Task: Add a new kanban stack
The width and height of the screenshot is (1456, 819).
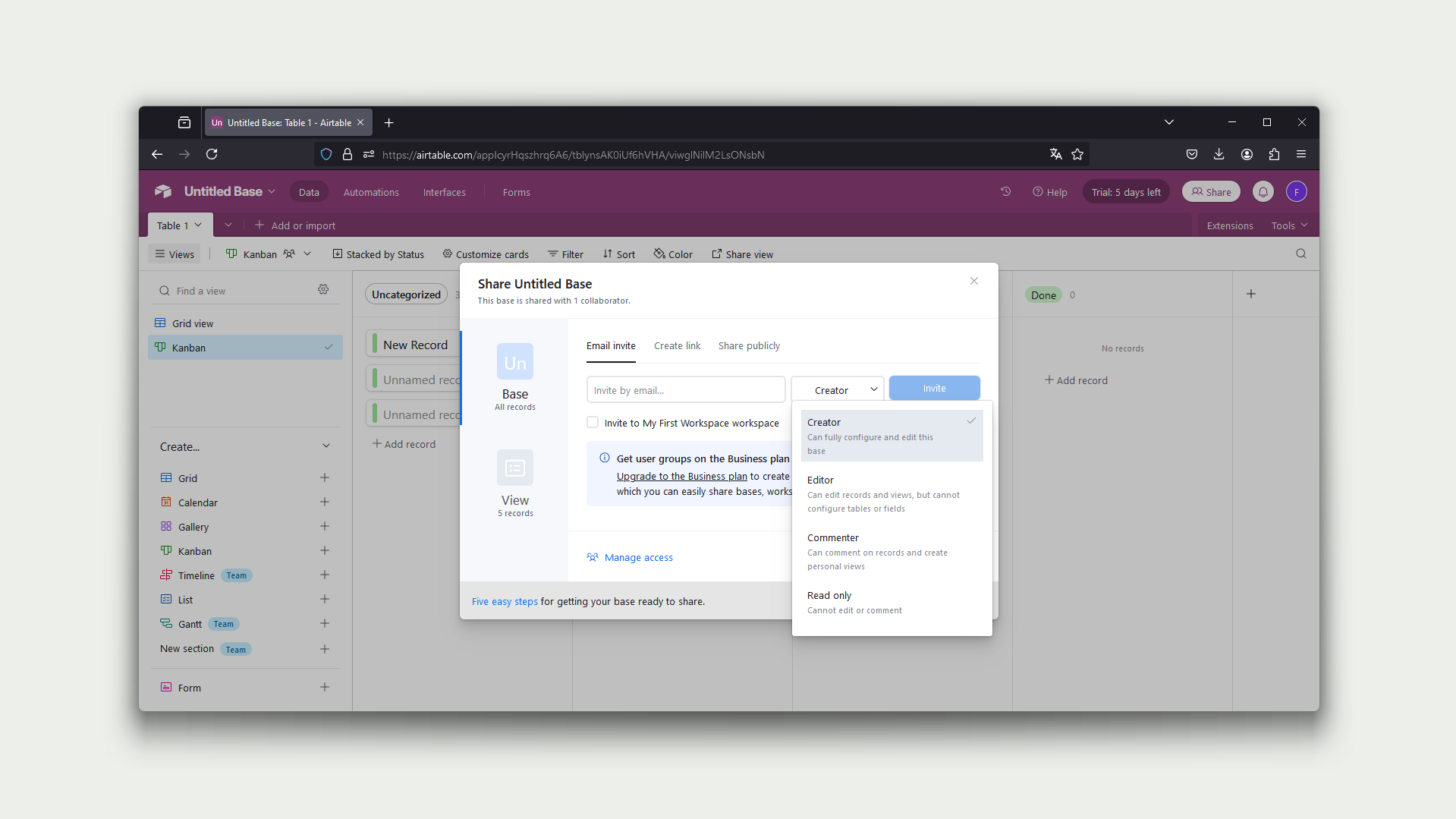Action: (x=1251, y=294)
